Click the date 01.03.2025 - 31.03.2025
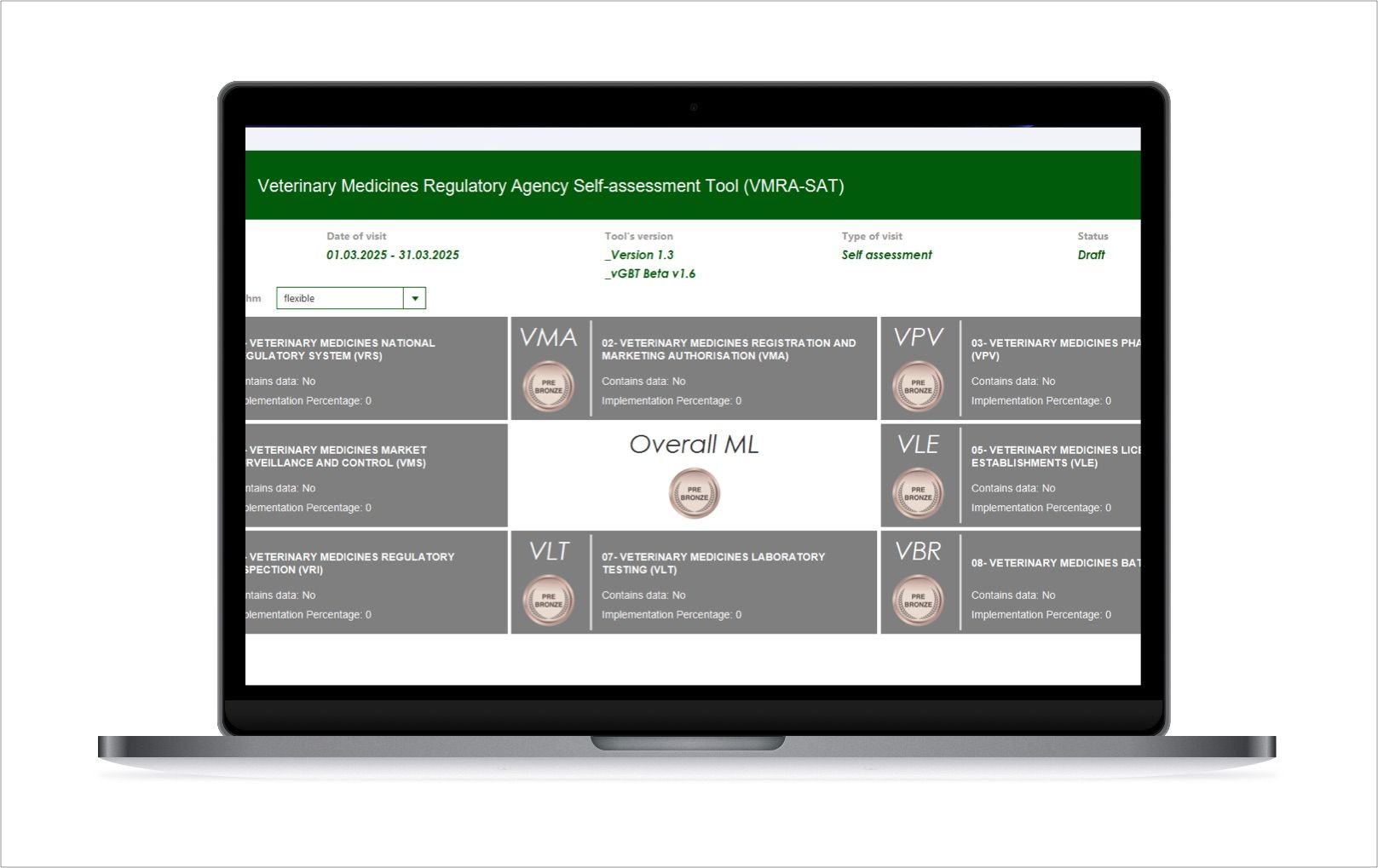 pyautogui.click(x=393, y=255)
